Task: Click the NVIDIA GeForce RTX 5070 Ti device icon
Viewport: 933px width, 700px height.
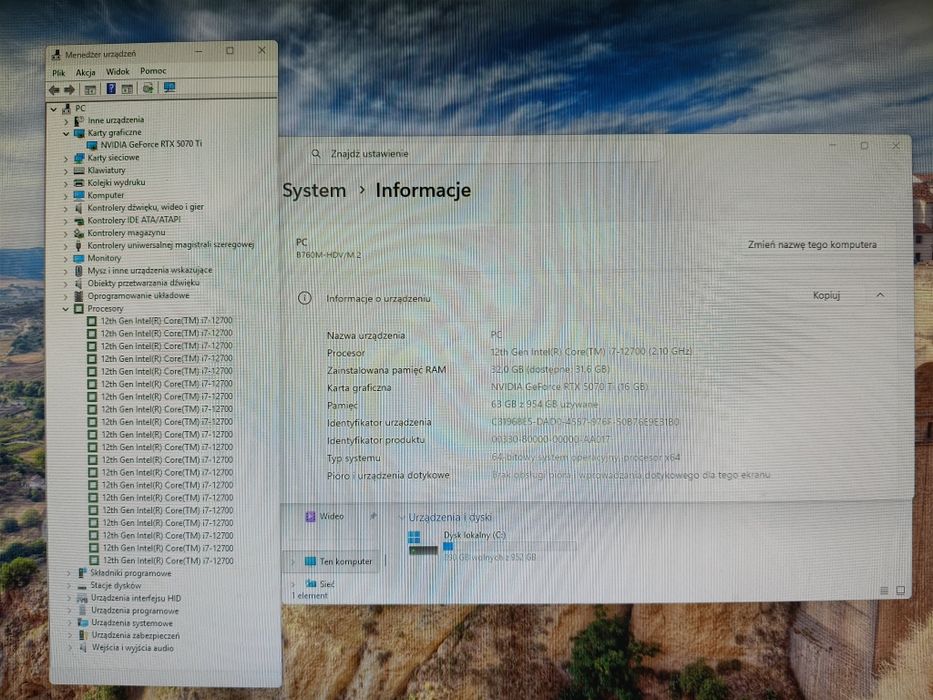Action: (92, 145)
